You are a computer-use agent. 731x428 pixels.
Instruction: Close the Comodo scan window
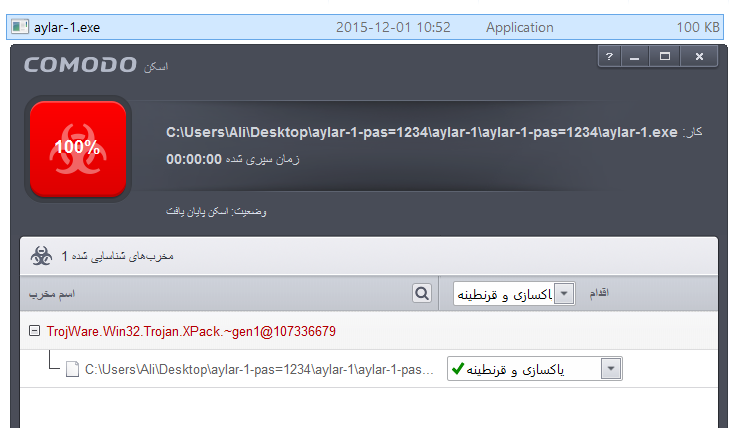(x=699, y=56)
